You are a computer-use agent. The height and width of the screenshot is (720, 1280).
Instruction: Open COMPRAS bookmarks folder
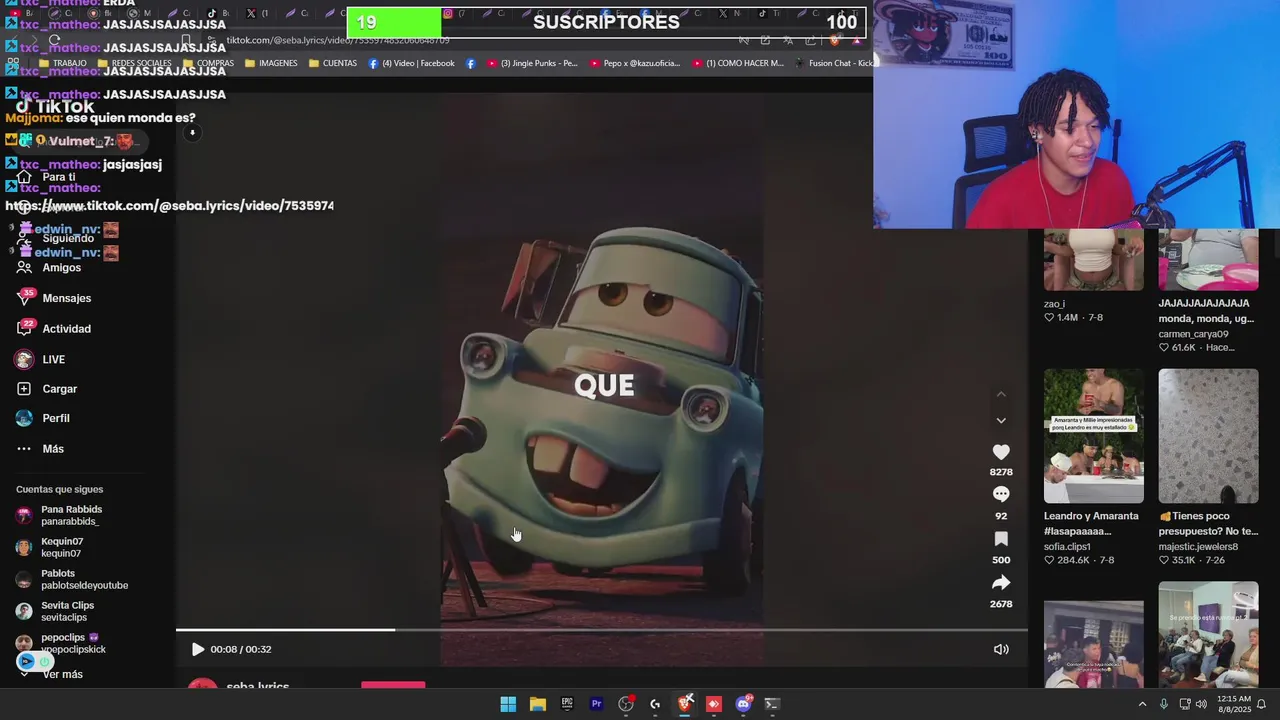[x=208, y=63]
